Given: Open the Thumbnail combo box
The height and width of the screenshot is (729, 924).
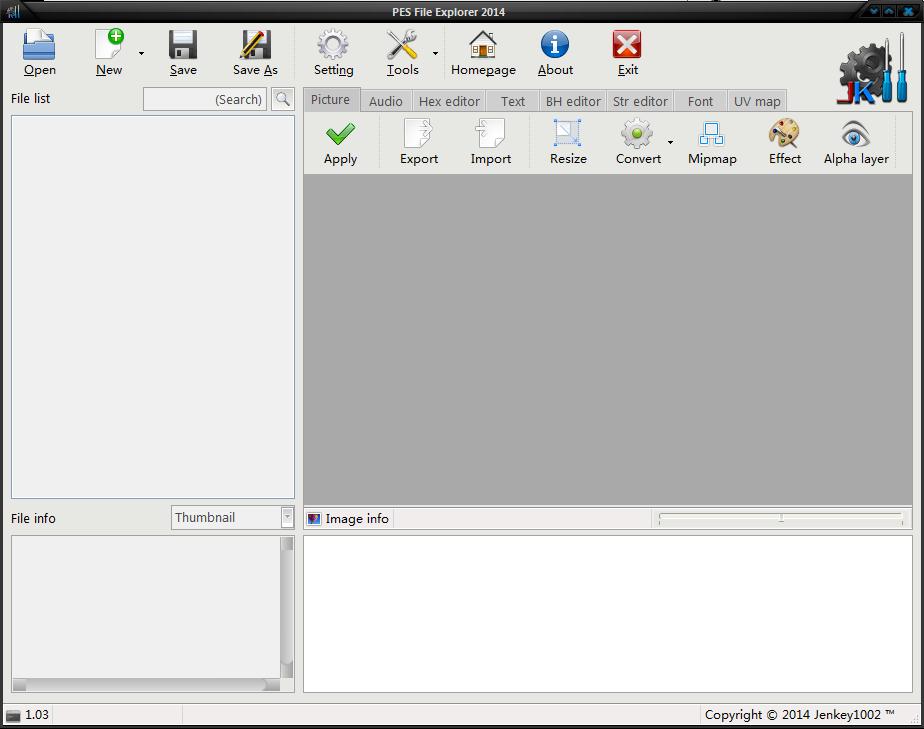Looking at the screenshot, I should 232,517.
